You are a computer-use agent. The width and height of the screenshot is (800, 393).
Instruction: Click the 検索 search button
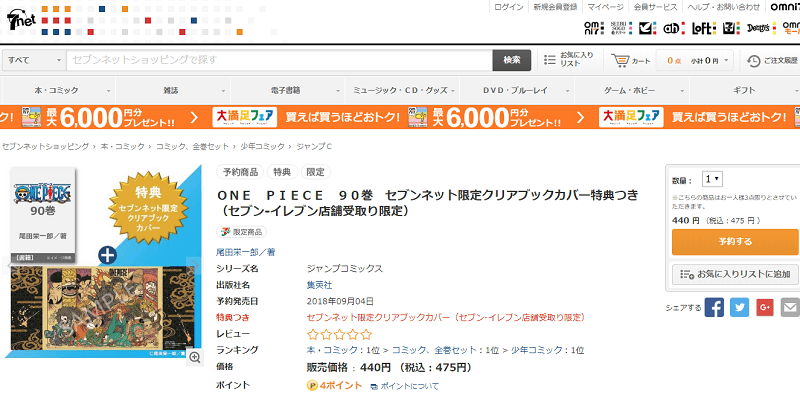[x=512, y=60]
